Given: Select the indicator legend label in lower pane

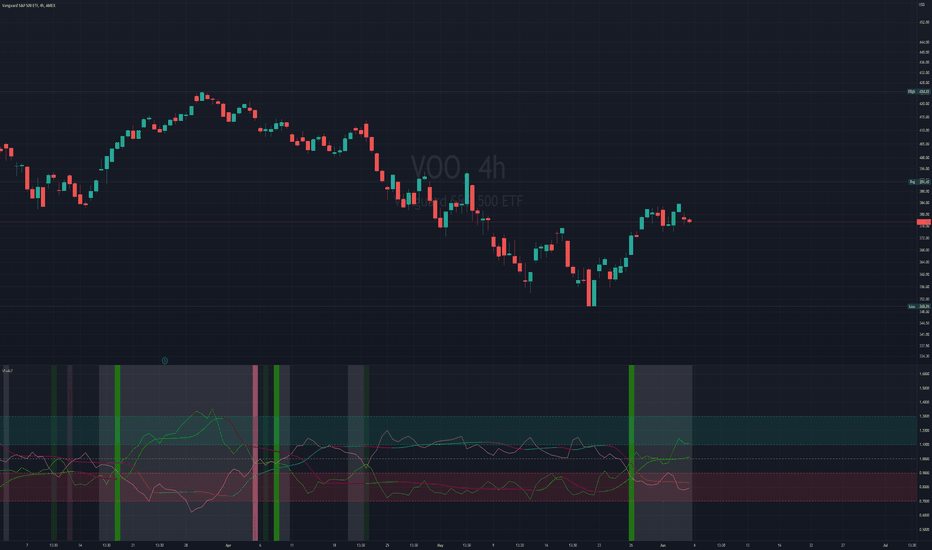Looking at the screenshot, I should click(7, 370).
